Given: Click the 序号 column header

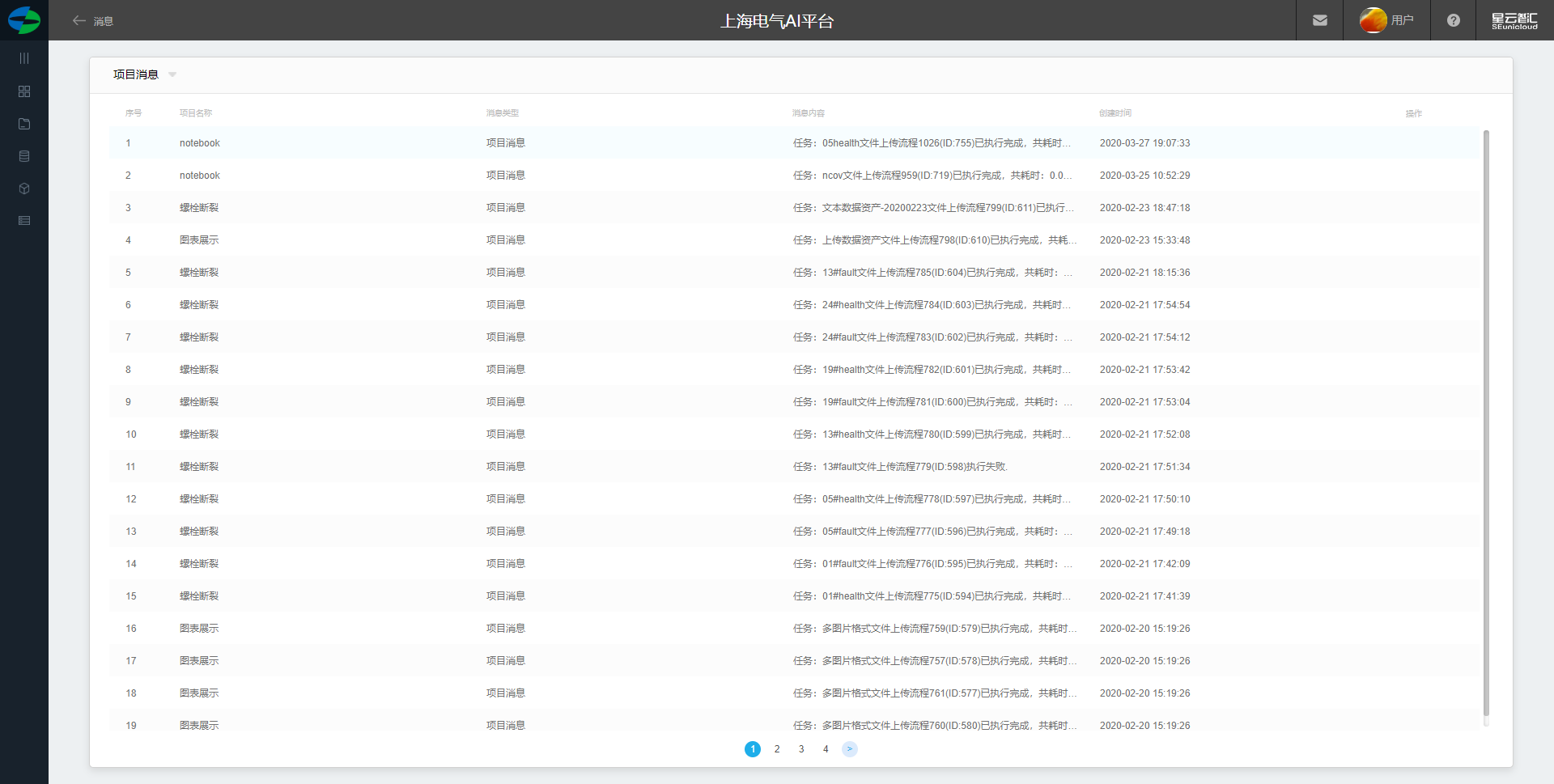Looking at the screenshot, I should [x=134, y=113].
